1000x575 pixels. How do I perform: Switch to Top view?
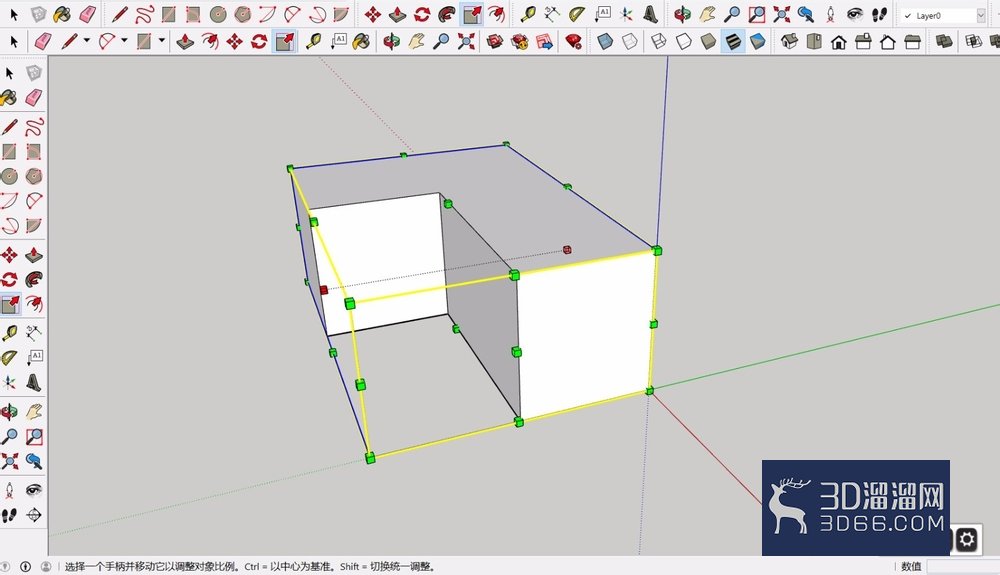814,42
